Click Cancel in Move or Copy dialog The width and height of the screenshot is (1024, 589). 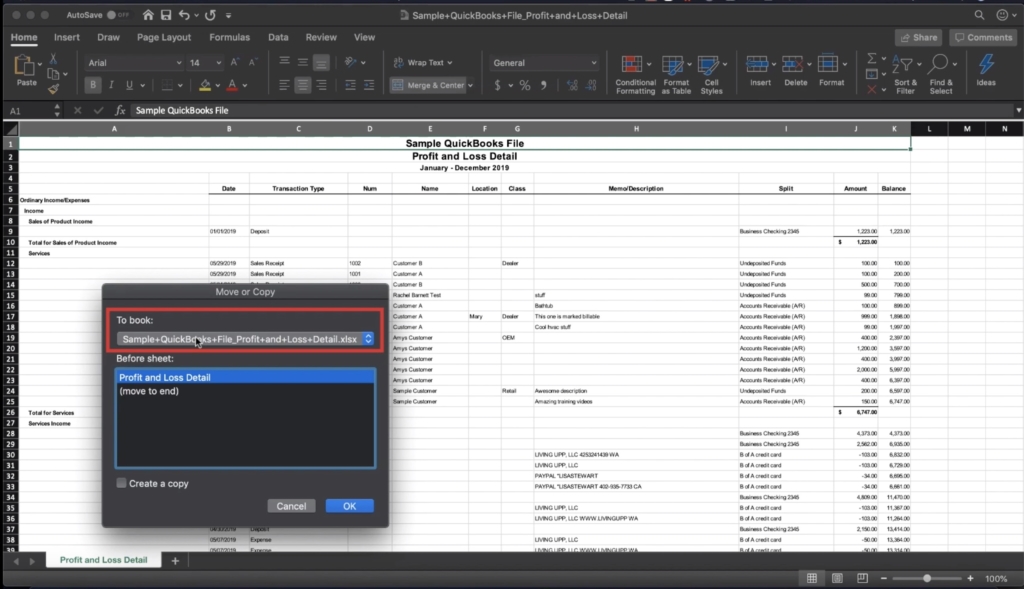[291, 506]
